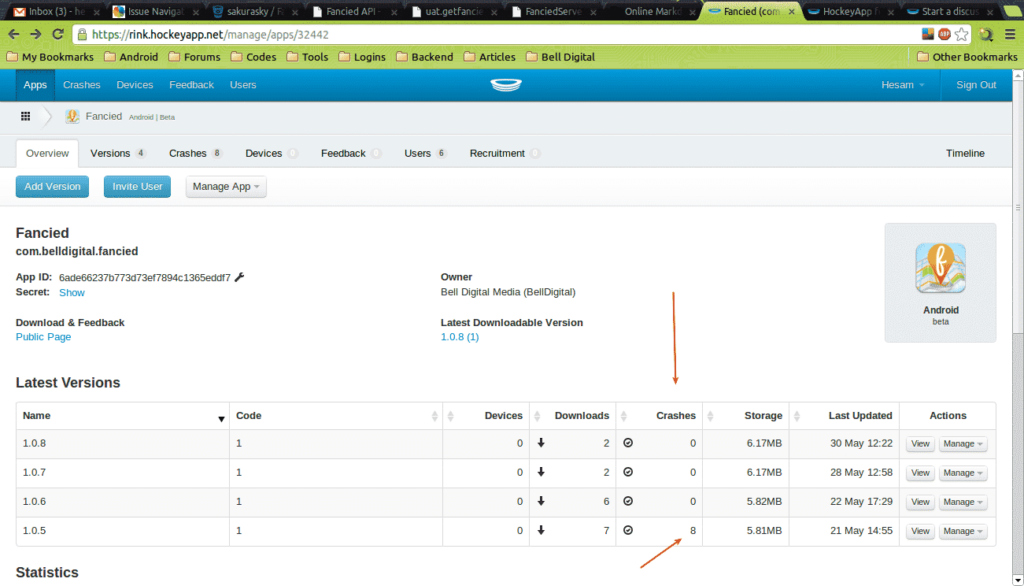Open Manage dropdown for version 1.0.7
This screenshot has width=1024, height=586.
pyautogui.click(x=963, y=473)
